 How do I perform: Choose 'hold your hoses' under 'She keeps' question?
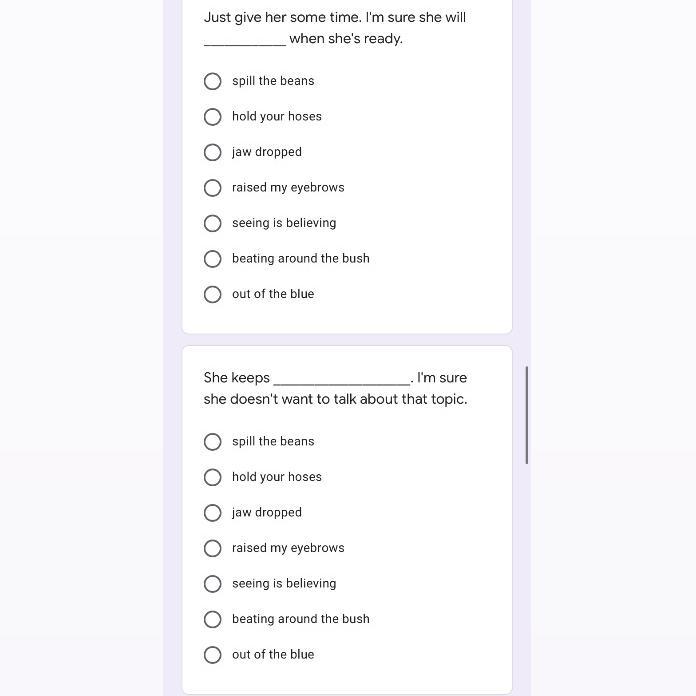[213, 477]
